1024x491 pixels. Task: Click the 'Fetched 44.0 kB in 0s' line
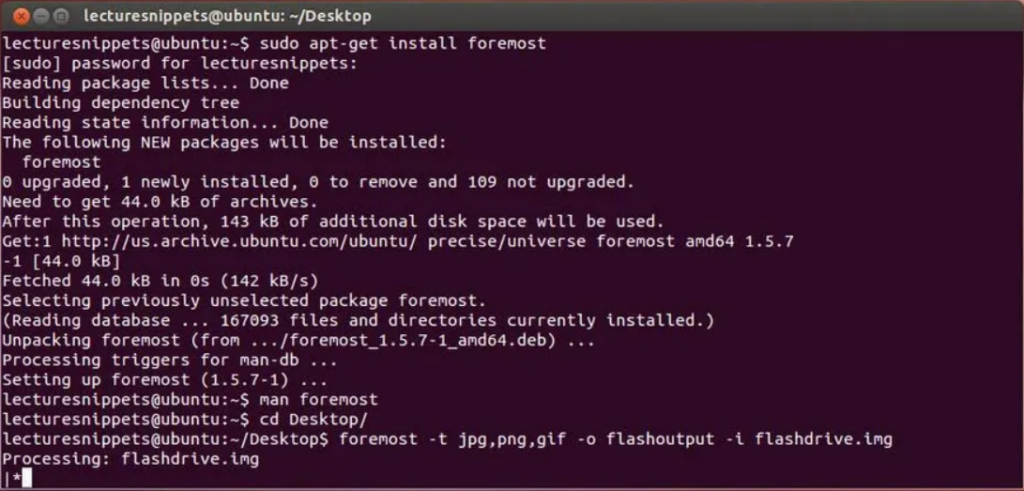click(x=160, y=281)
